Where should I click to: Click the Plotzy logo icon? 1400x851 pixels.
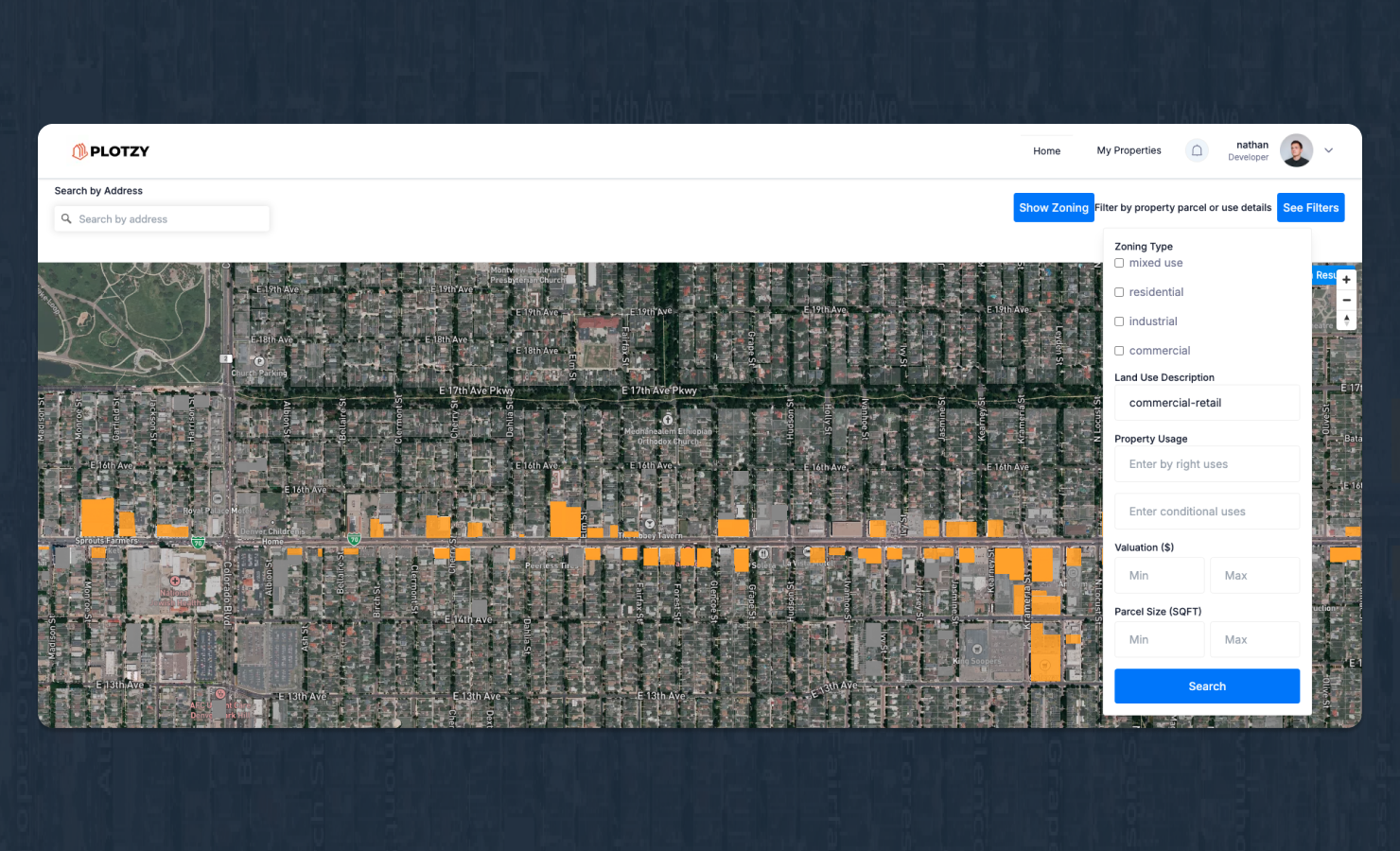pyautogui.click(x=79, y=151)
